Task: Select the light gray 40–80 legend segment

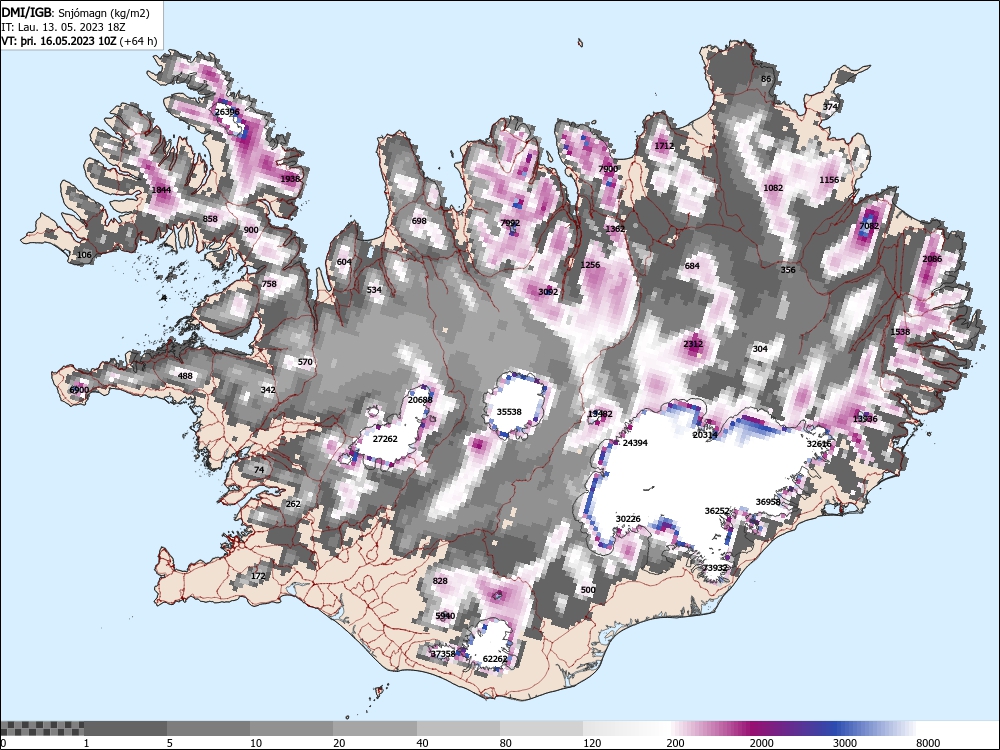Action: point(458,728)
